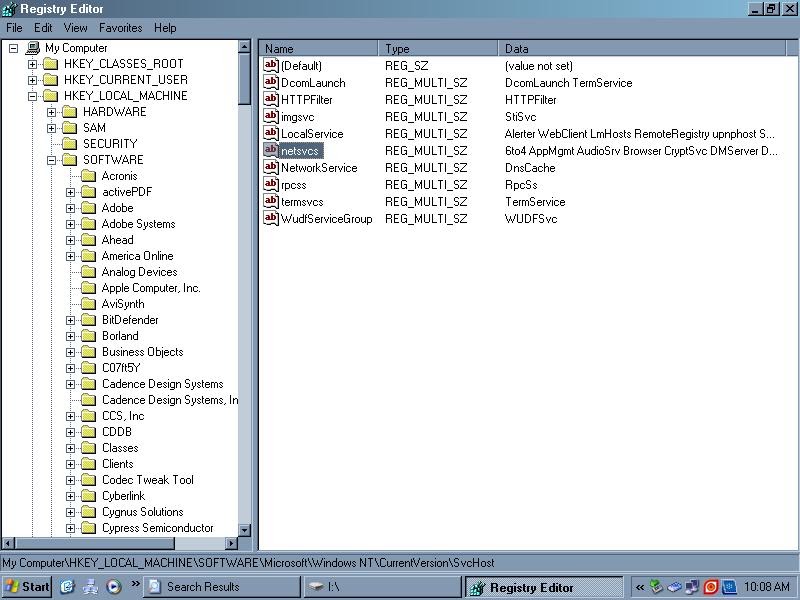
Task: Click the 'REG_SZ' type cell
Action: point(407,66)
